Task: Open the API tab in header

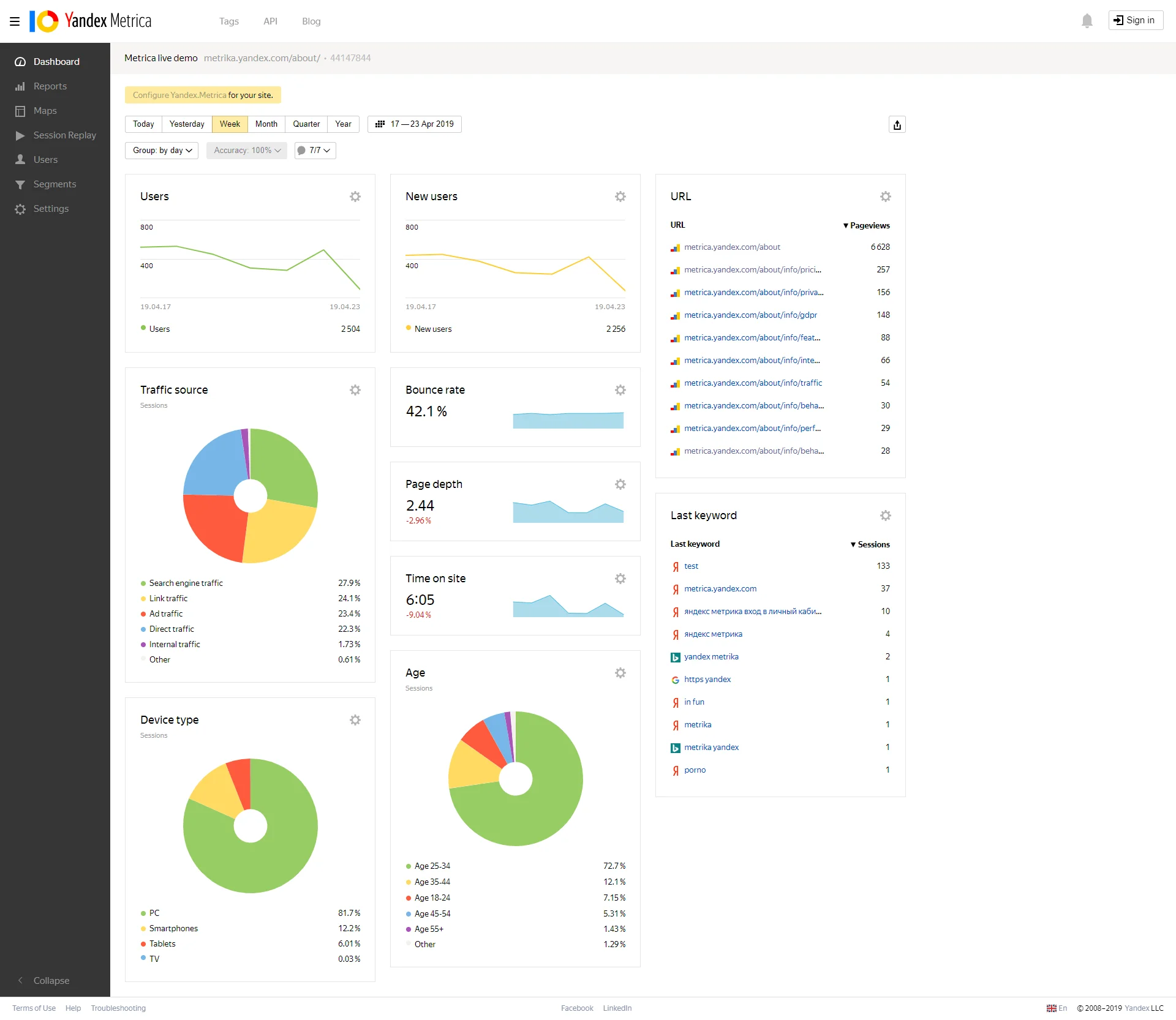Action: point(270,21)
